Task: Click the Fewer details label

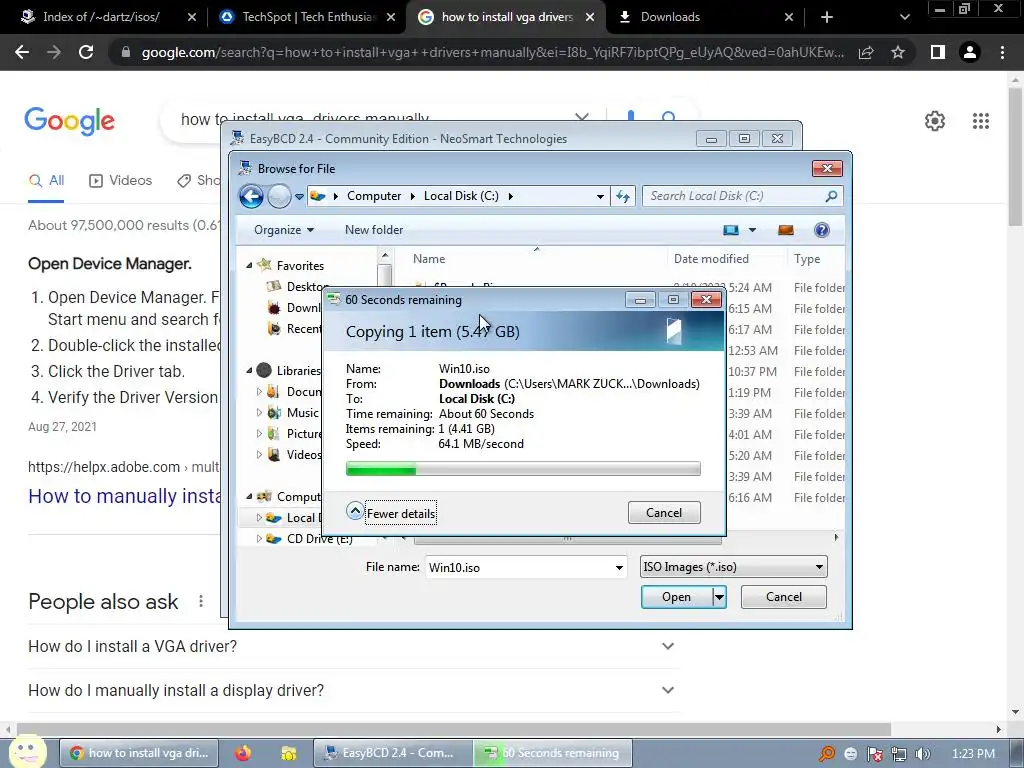Action: [x=401, y=514]
